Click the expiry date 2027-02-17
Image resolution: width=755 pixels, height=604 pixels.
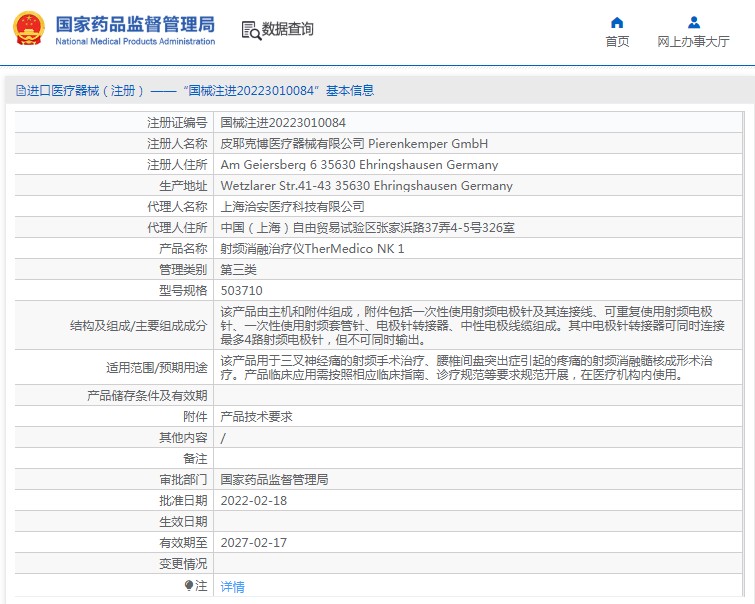[253, 543]
